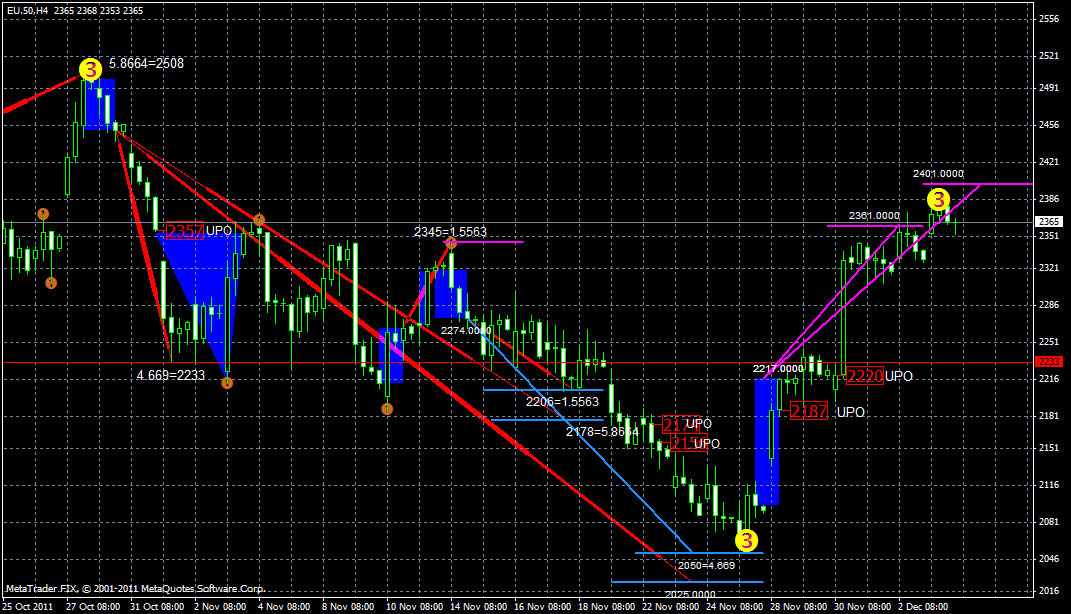This screenshot has width=1071, height=614.
Task: Click the yellow 3 circle at the November swing low
Action: point(745,542)
